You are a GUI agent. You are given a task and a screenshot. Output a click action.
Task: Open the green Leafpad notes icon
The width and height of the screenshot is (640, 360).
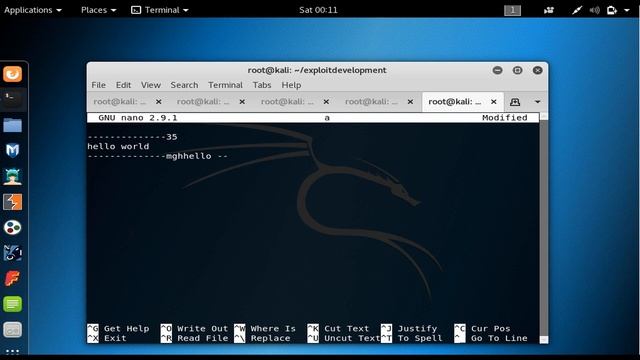(x=13, y=304)
